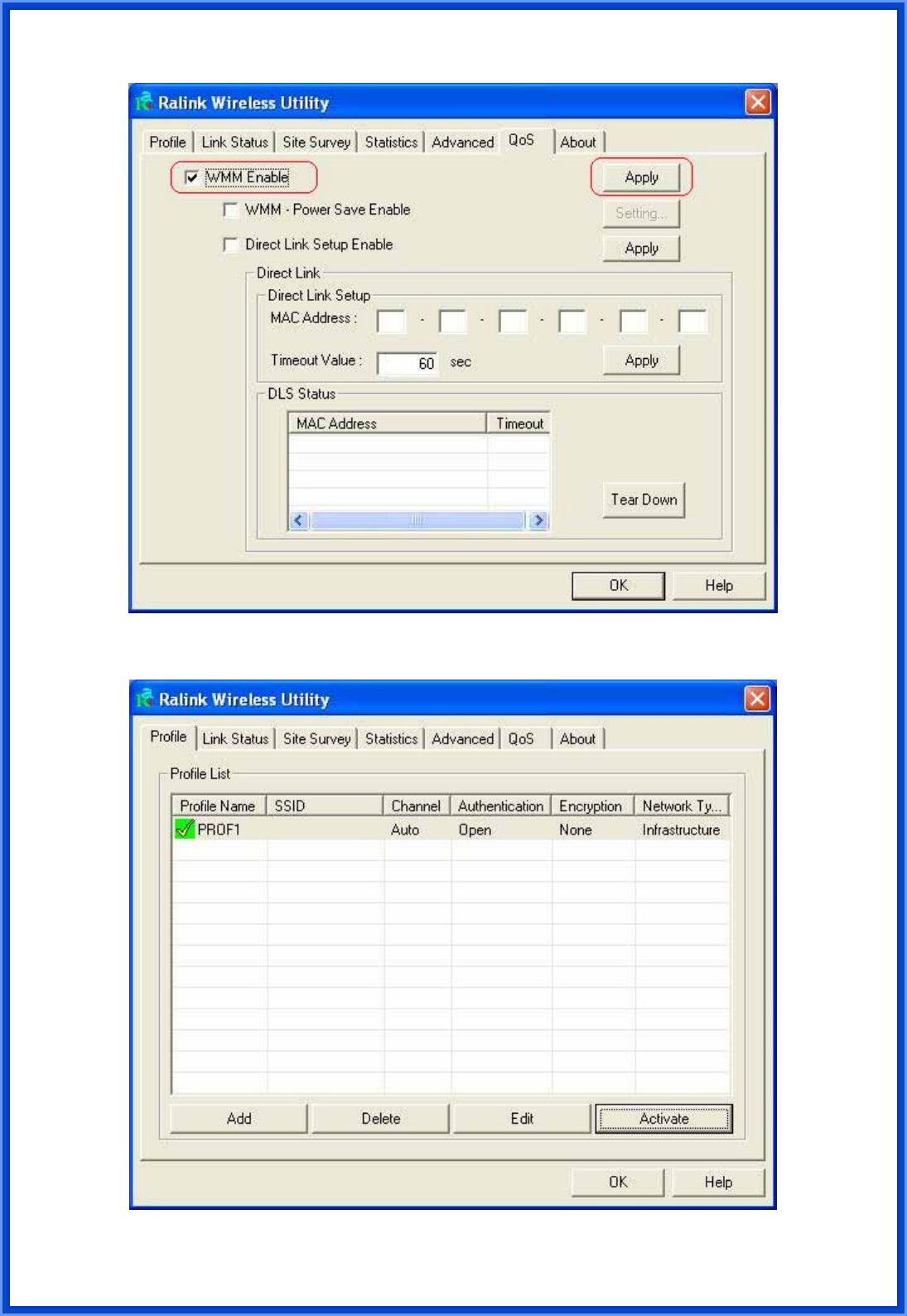Screen dimensions: 907x1316
Task: Select Statistics tab in the upper QoS window
Action: 391,142
